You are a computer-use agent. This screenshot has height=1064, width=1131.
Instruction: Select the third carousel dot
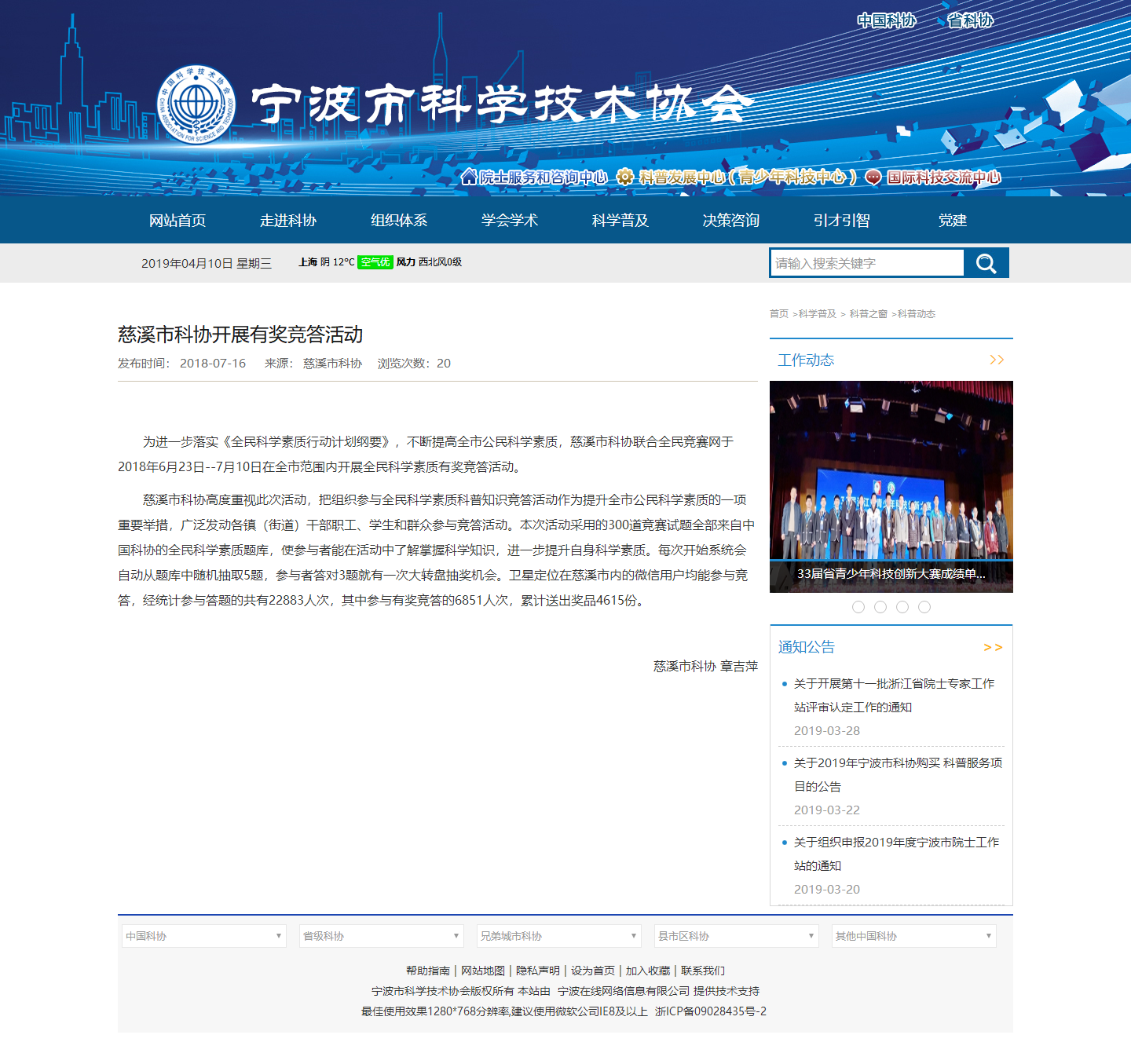point(902,607)
